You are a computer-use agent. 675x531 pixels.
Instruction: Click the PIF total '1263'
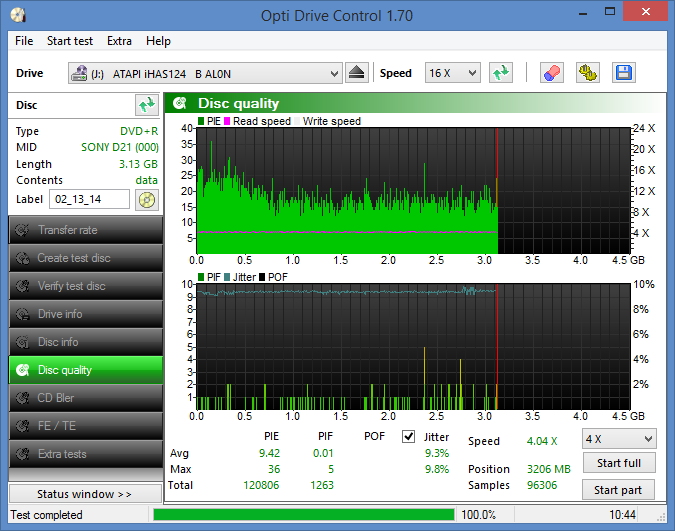322,485
